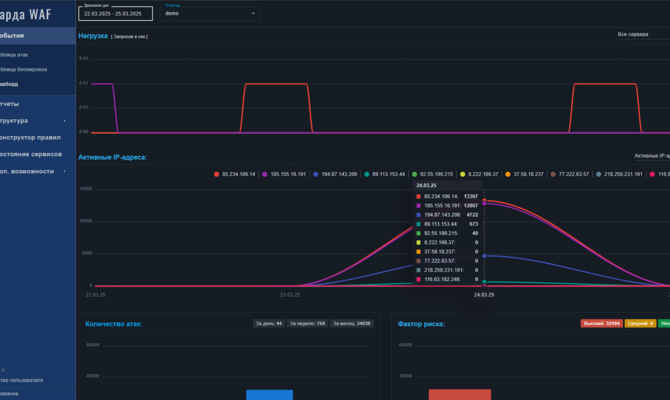This screenshot has height=400, width=670.
Task: Toggle legend series 37.58.18.237
Action: tap(524, 174)
